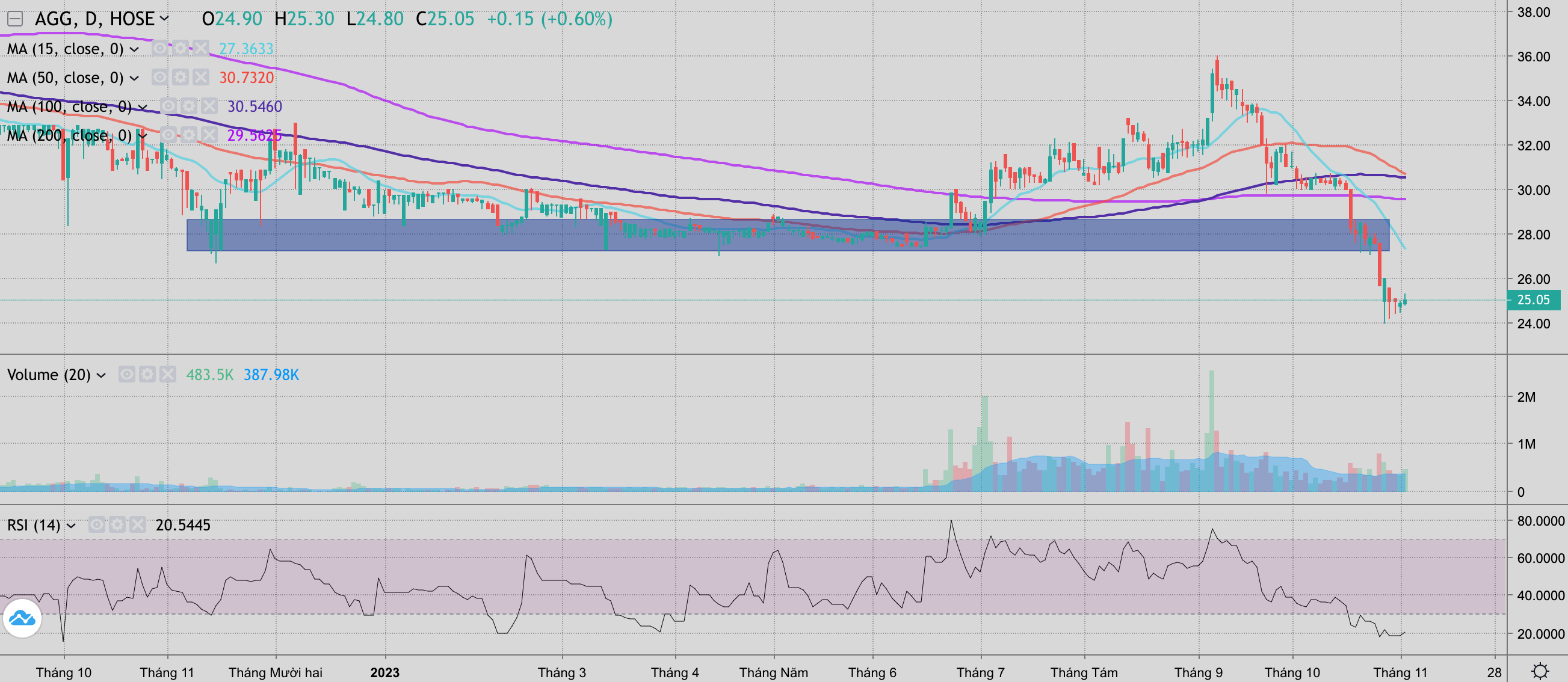This screenshot has height=682, width=1568.
Task: Open settings gear for MA (50, close, 0)
Action: coord(181,77)
